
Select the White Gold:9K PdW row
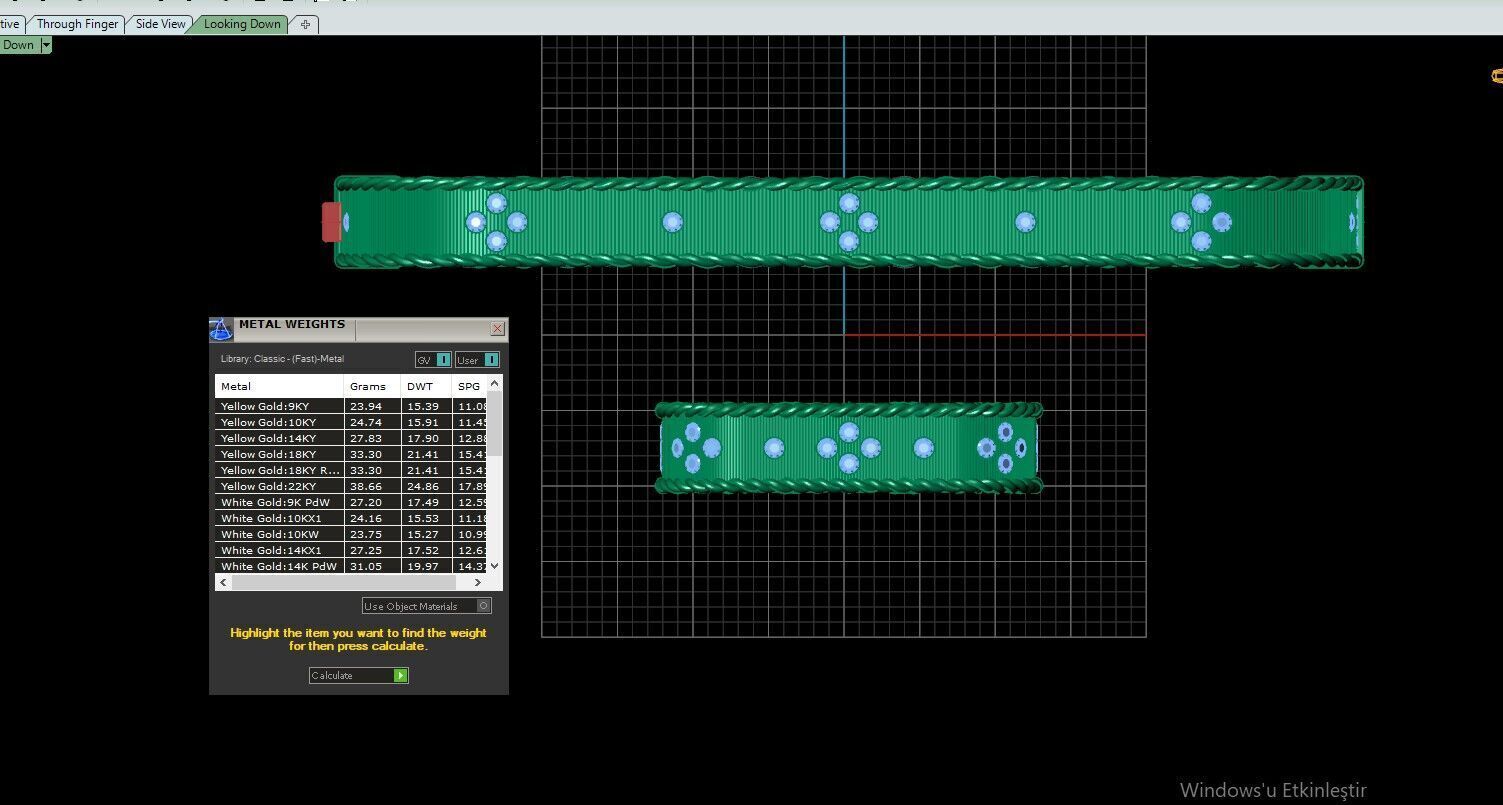351,502
